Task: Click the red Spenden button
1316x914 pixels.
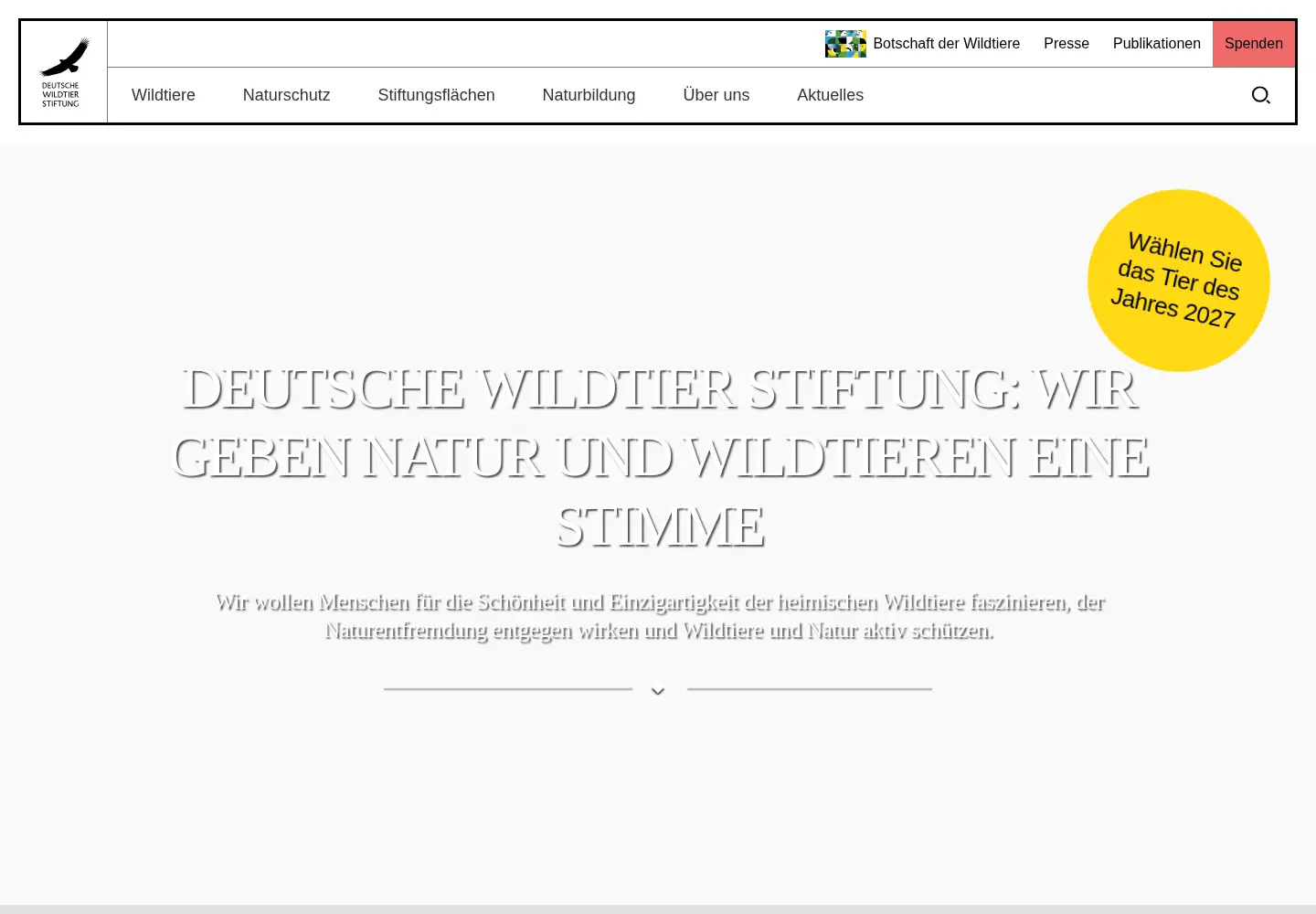Action: click(x=1254, y=44)
